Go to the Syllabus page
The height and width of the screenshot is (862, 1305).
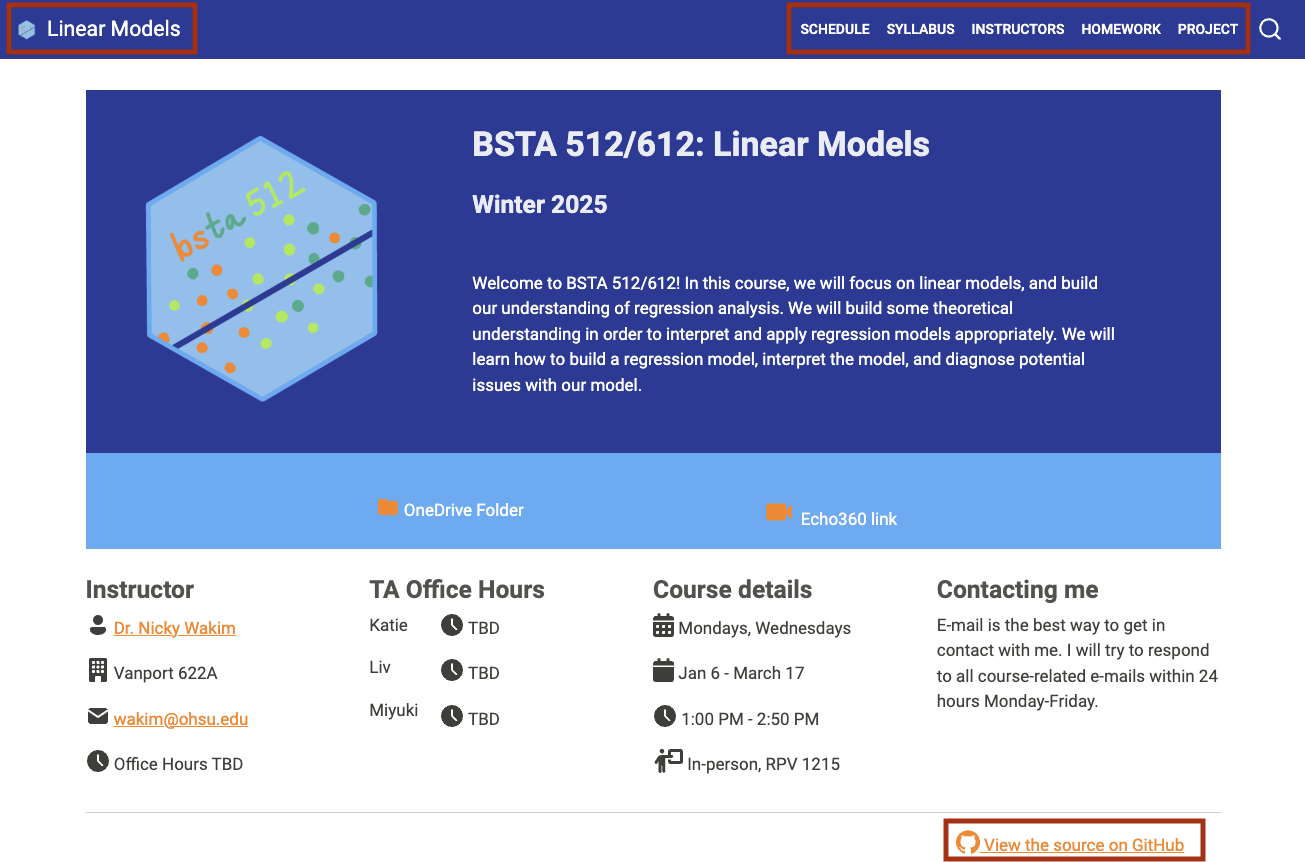[920, 29]
